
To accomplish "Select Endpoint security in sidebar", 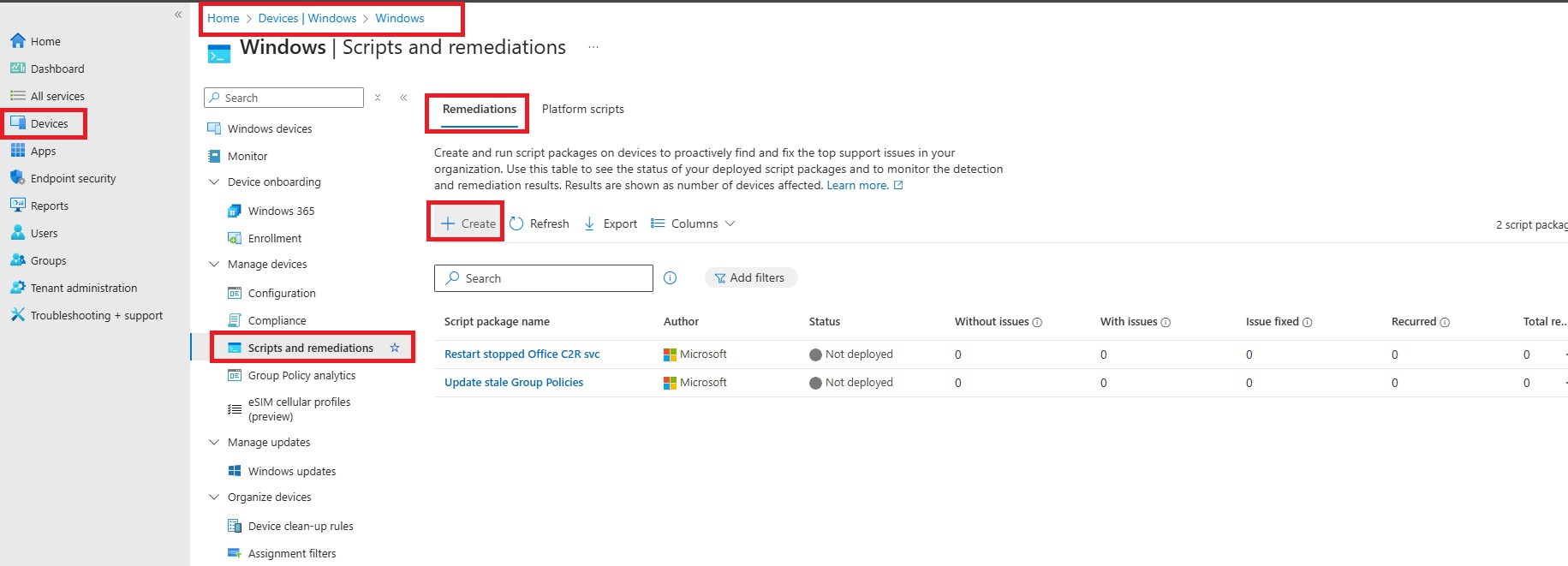I will 74,178.
